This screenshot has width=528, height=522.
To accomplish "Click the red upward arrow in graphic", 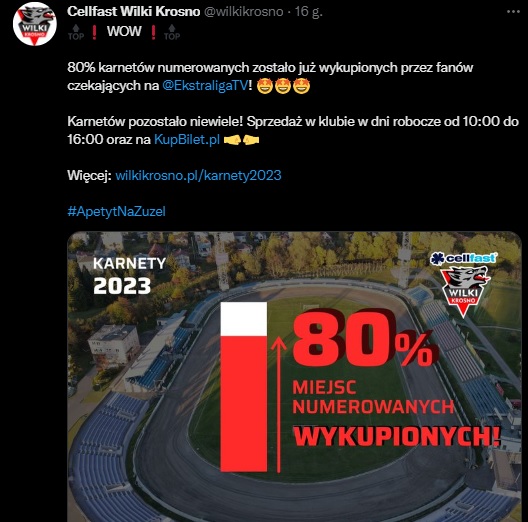I will [x=278, y=405].
